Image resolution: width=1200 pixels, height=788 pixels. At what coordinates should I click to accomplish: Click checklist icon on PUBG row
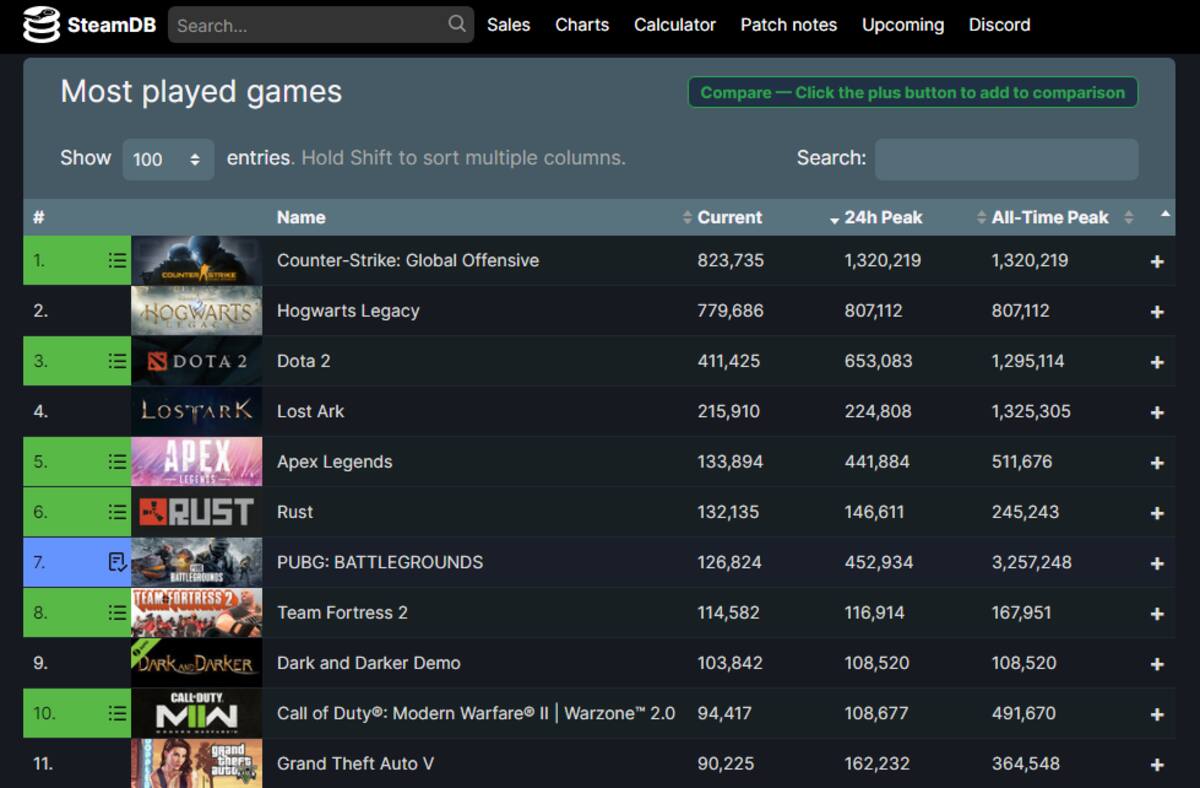[117, 562]
